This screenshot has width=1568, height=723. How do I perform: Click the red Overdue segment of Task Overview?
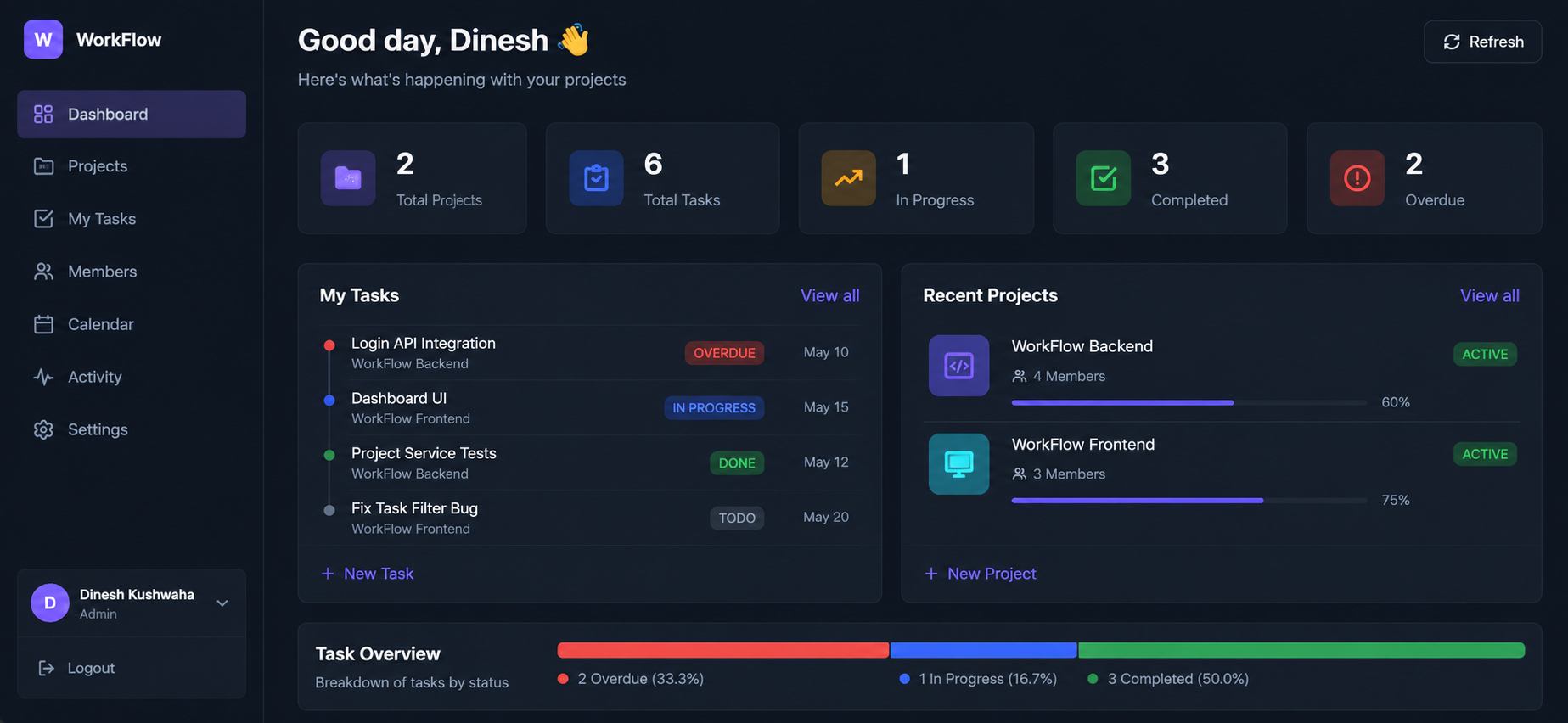pos(723,650)
